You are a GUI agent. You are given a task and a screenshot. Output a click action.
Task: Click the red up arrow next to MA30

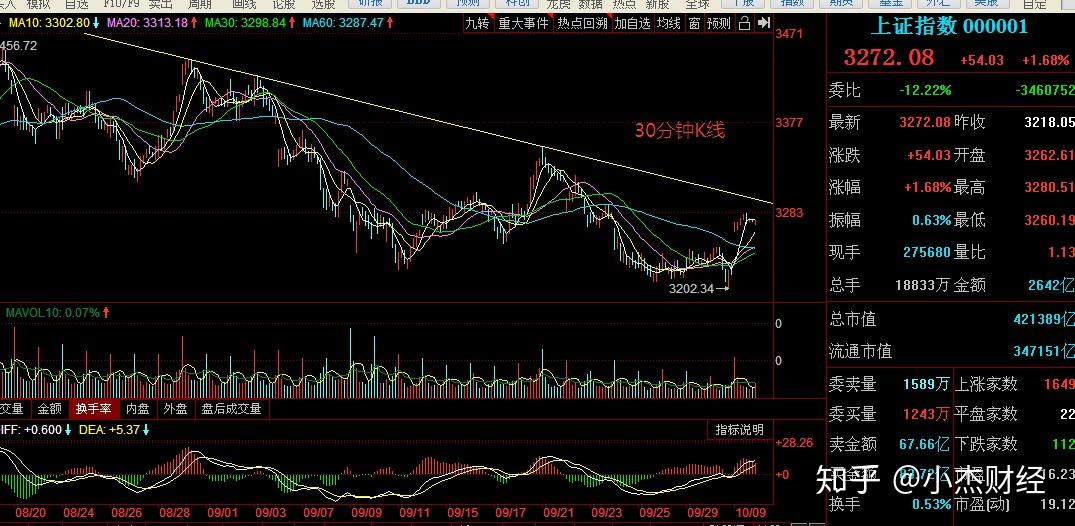[x=293, y=22]
